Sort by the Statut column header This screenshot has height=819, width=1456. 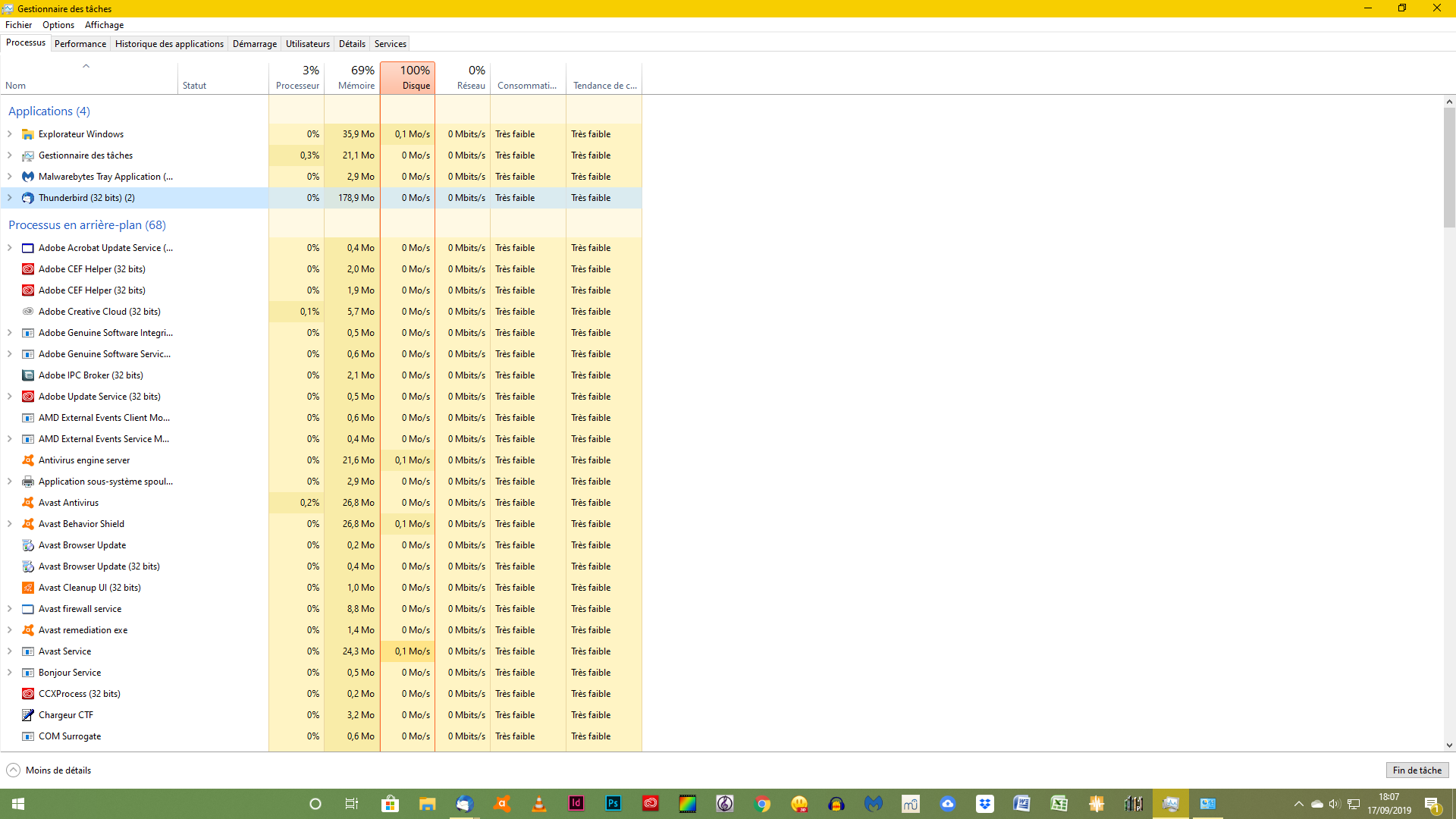pyautogui.click(x=223, y=78)
